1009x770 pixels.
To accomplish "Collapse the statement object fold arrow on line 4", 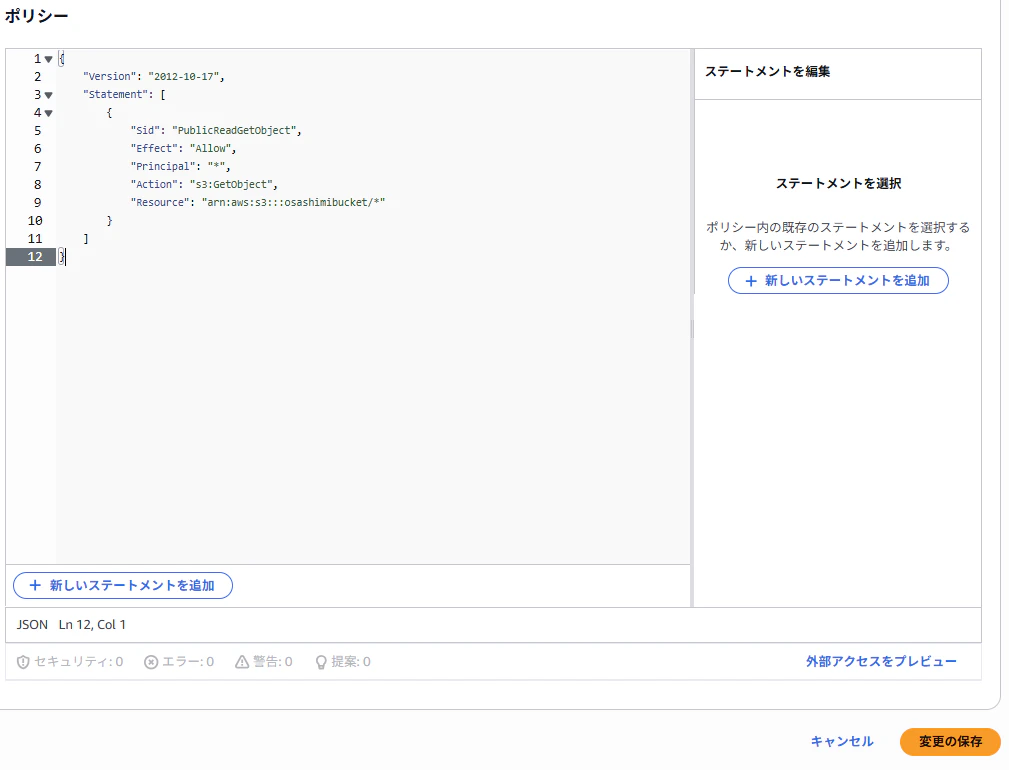I will tap(49, 112).
